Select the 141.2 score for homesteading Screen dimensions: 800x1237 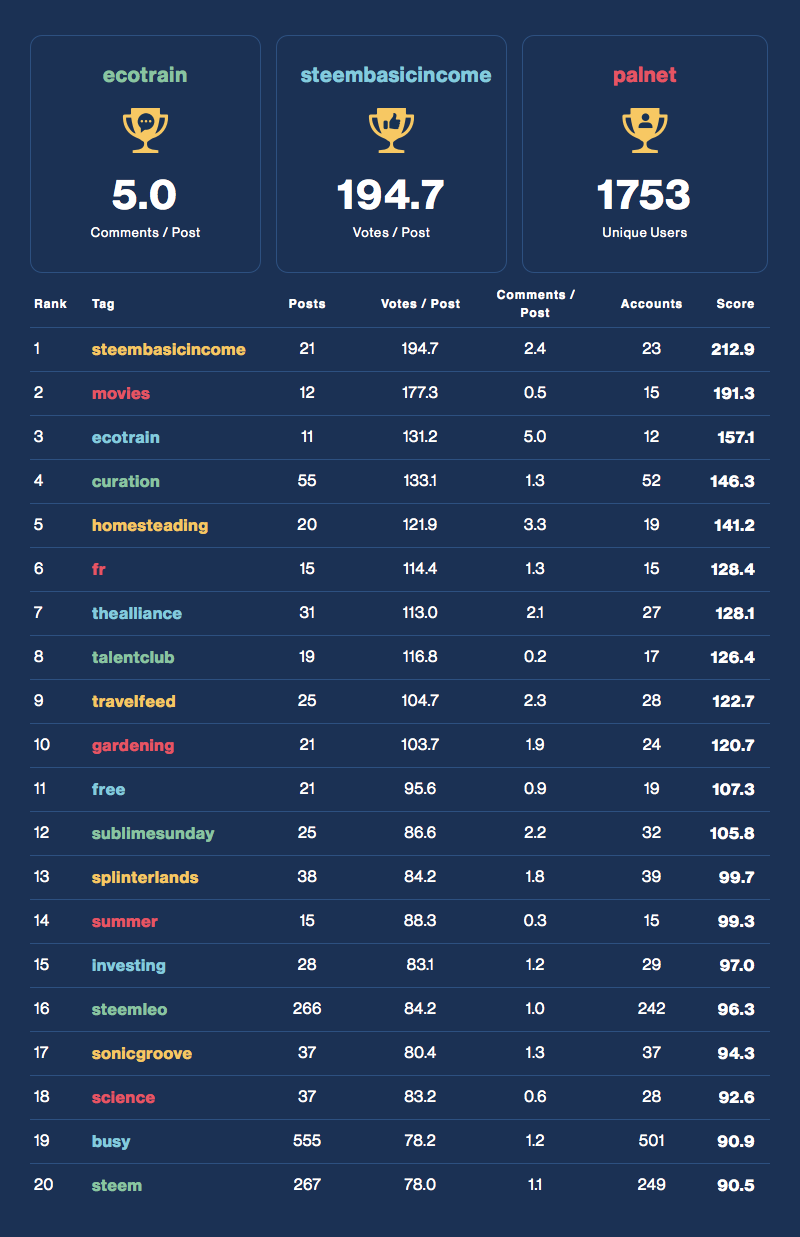coord(734,526)
